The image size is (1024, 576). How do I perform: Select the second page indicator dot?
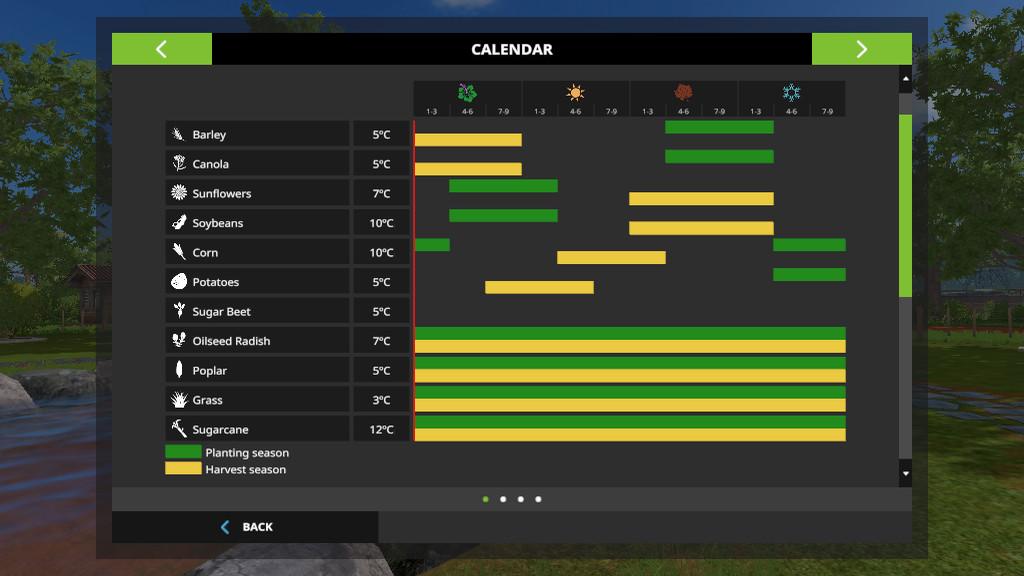tap(503, 499)
